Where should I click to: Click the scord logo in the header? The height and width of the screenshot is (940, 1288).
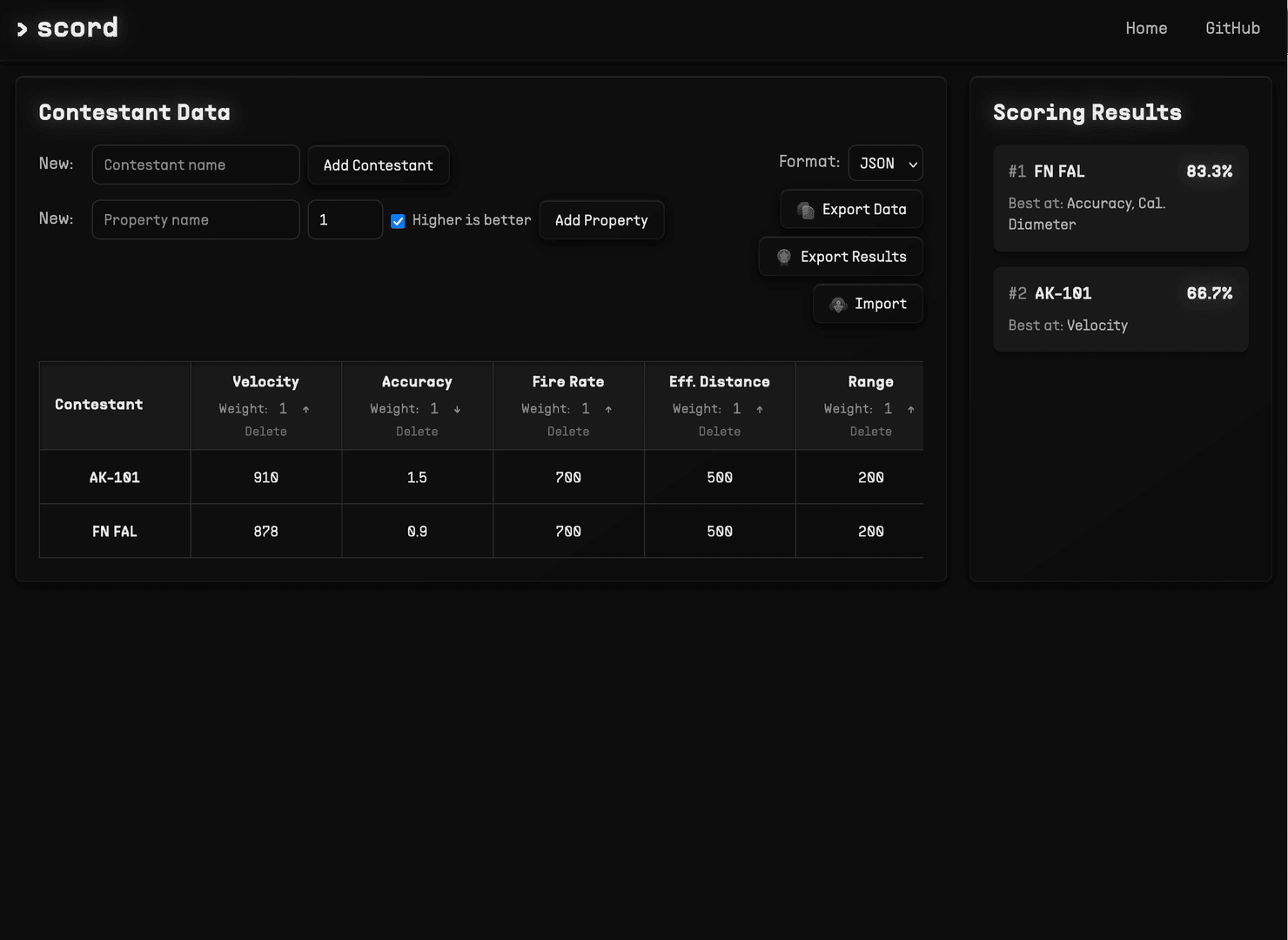click(x=68, y=28)
